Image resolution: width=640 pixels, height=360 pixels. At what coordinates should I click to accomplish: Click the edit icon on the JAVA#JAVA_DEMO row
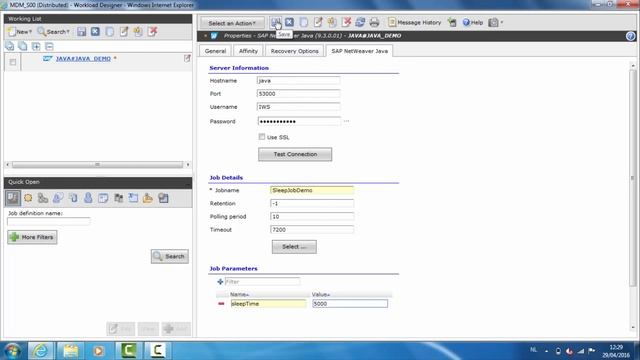coord(187,58)
